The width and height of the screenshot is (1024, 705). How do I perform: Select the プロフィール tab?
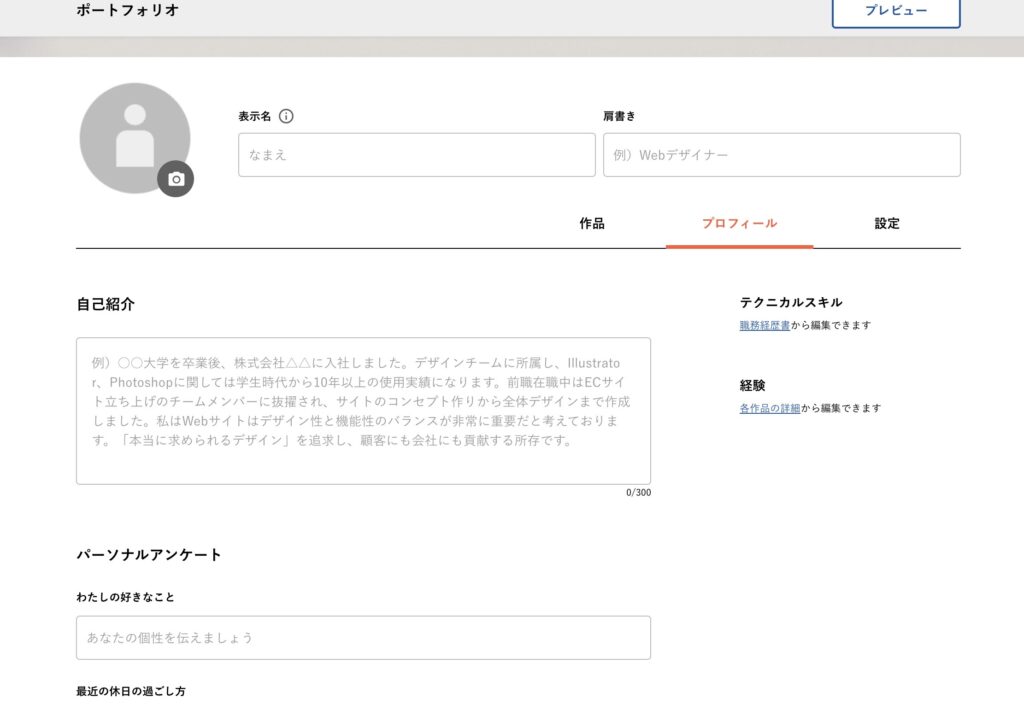(x=739, y=223)
